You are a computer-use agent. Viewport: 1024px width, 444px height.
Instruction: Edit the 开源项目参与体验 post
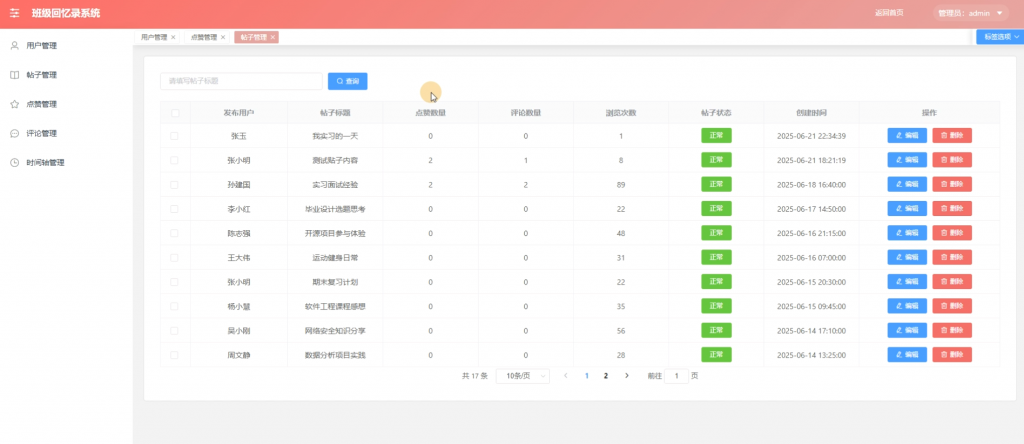tap(906, 233)
